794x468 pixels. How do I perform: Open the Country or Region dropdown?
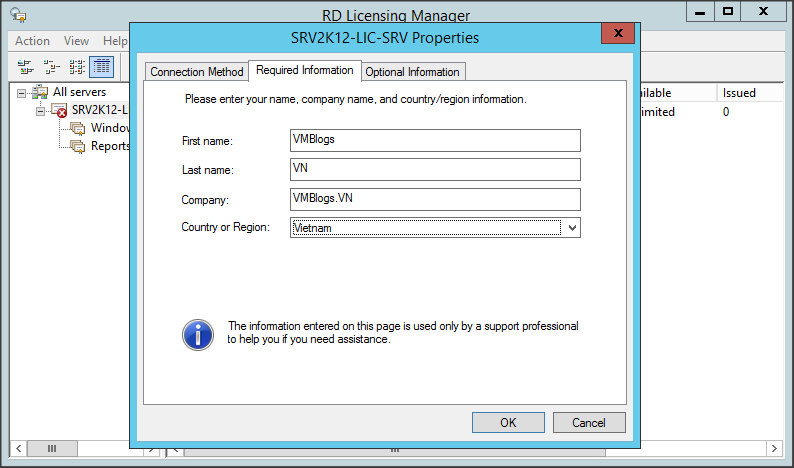571,228
